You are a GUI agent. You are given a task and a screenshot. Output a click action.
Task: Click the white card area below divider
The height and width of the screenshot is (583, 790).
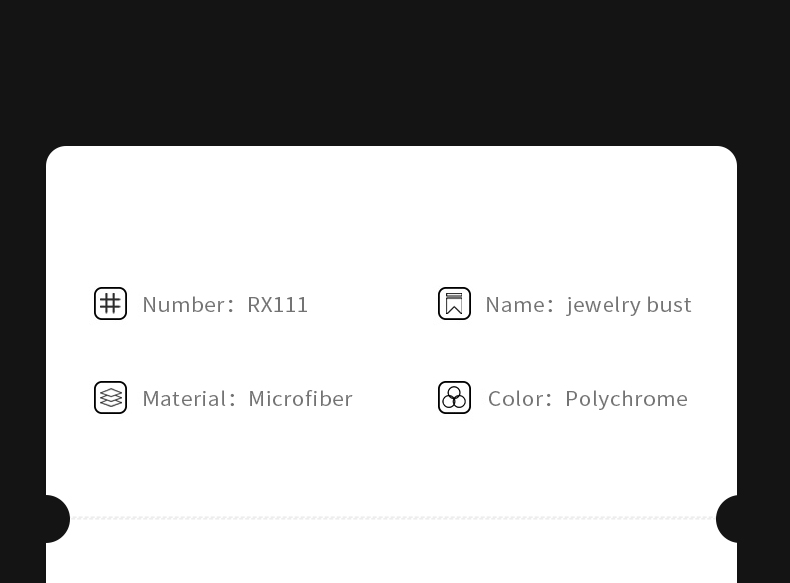(392, 555)
